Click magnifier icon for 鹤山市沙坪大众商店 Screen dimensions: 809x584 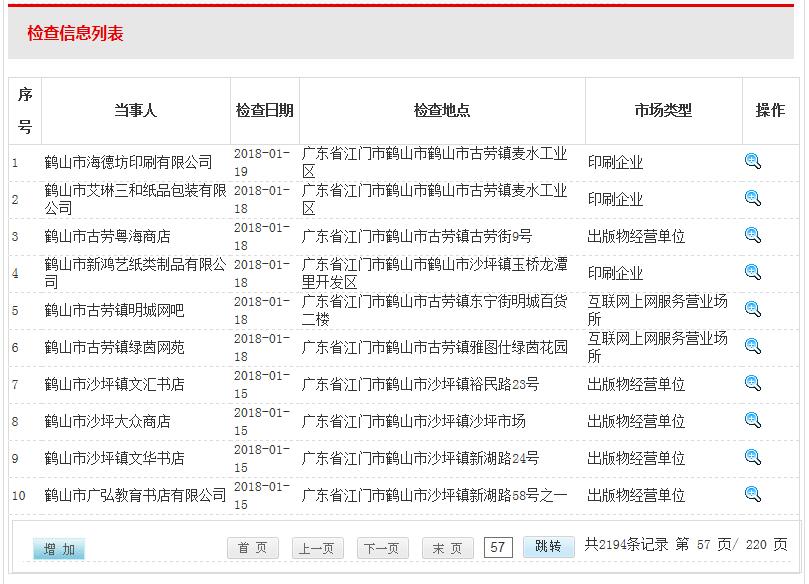coord(753,420)
